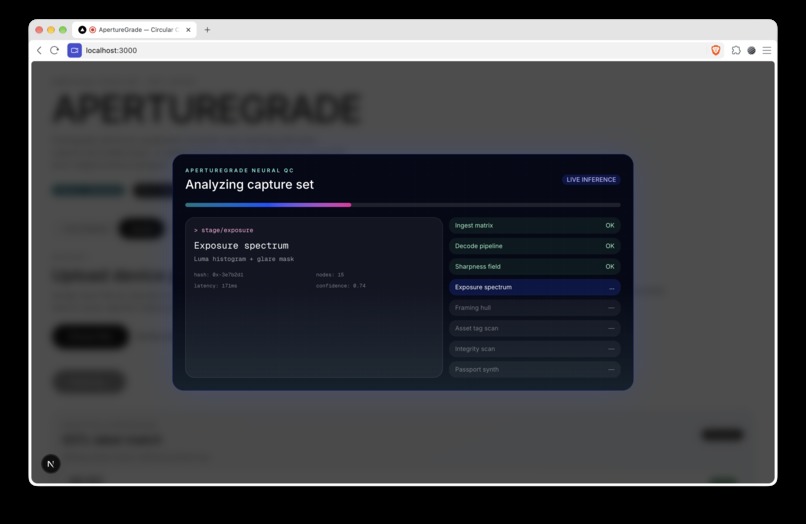This screenshot has width=806, height=524.
Task: Select the Ingest matrix stage row
Action: point(535,225)
